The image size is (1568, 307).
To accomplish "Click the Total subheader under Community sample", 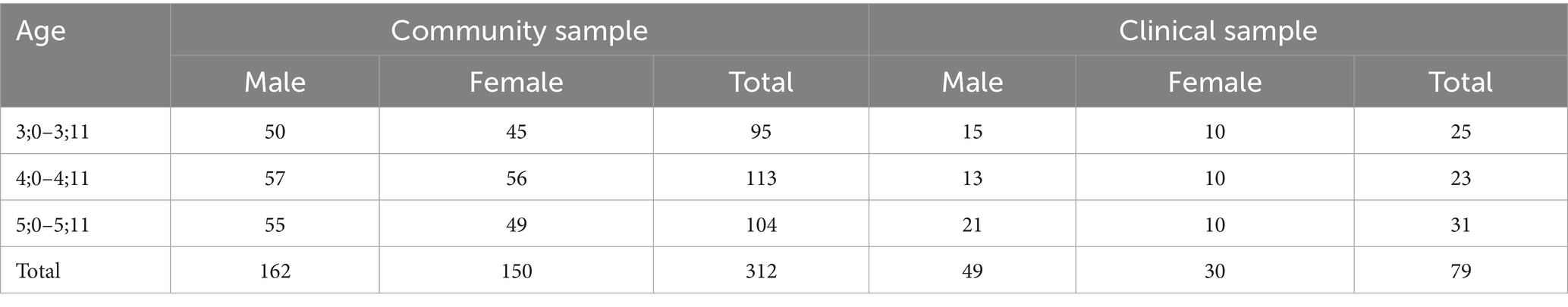I will 760,82.
